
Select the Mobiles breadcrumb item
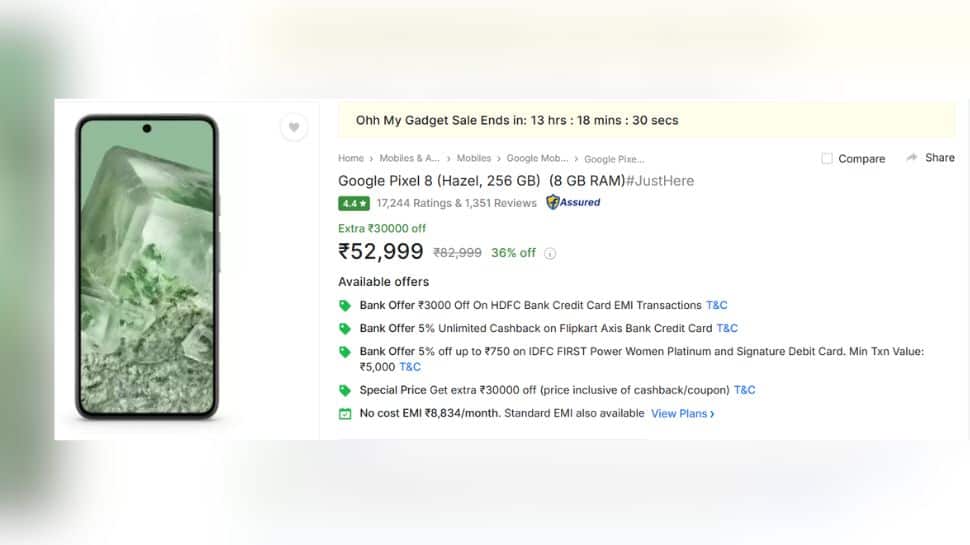tap(474, 158)
